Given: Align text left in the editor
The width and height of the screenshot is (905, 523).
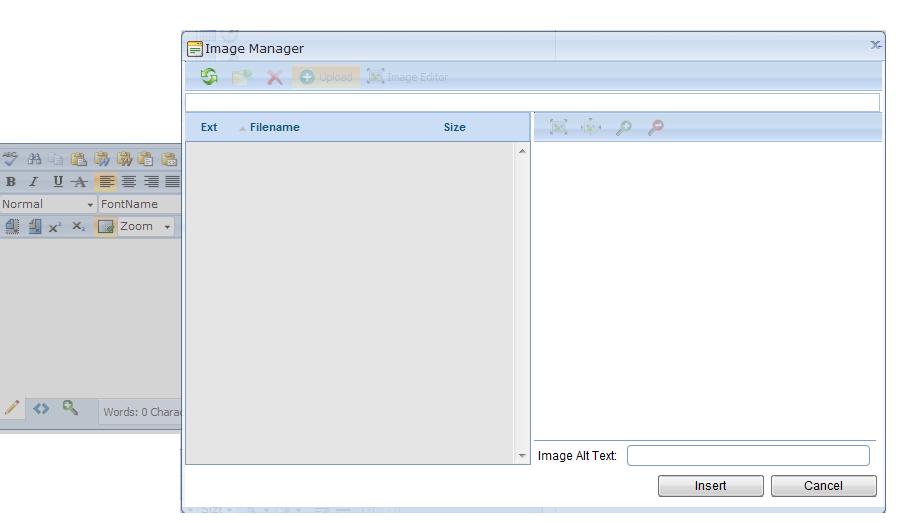Looking at the screenshot, I should (x=106, y=182).
